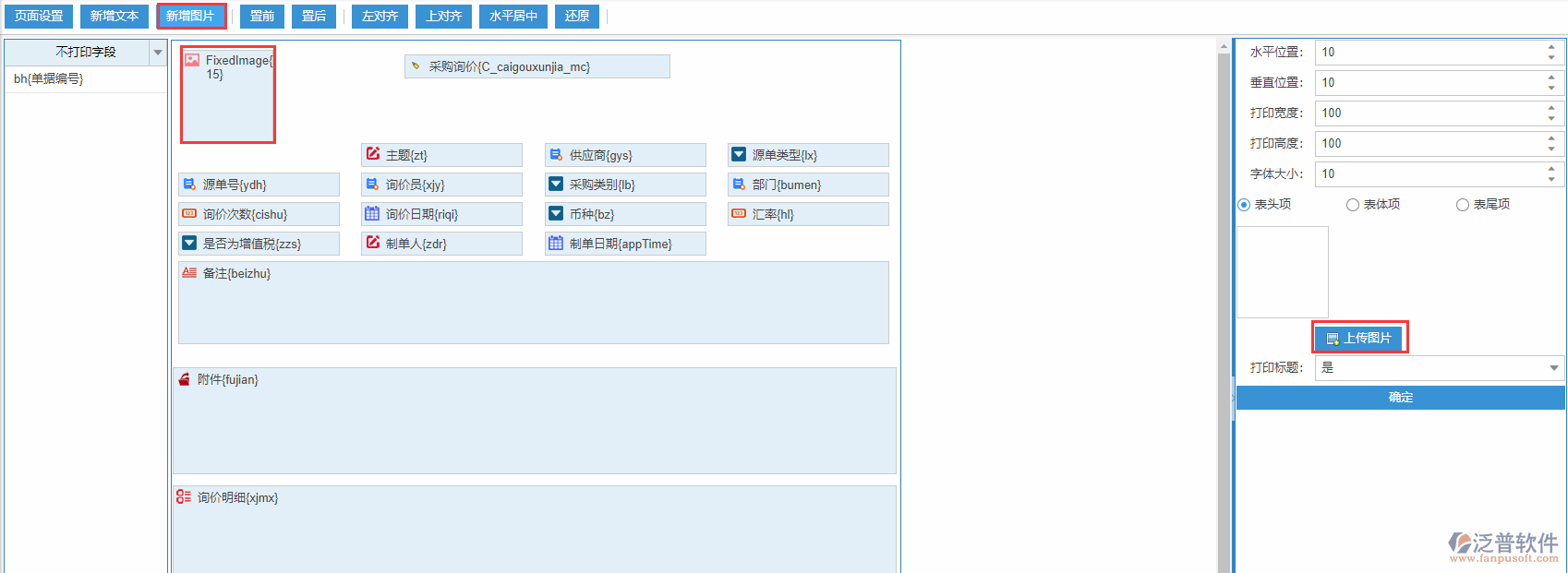Click the number icon beside 询价次数{cishu}
Screen dimensions: 1568x573
(x=189, y=213)
